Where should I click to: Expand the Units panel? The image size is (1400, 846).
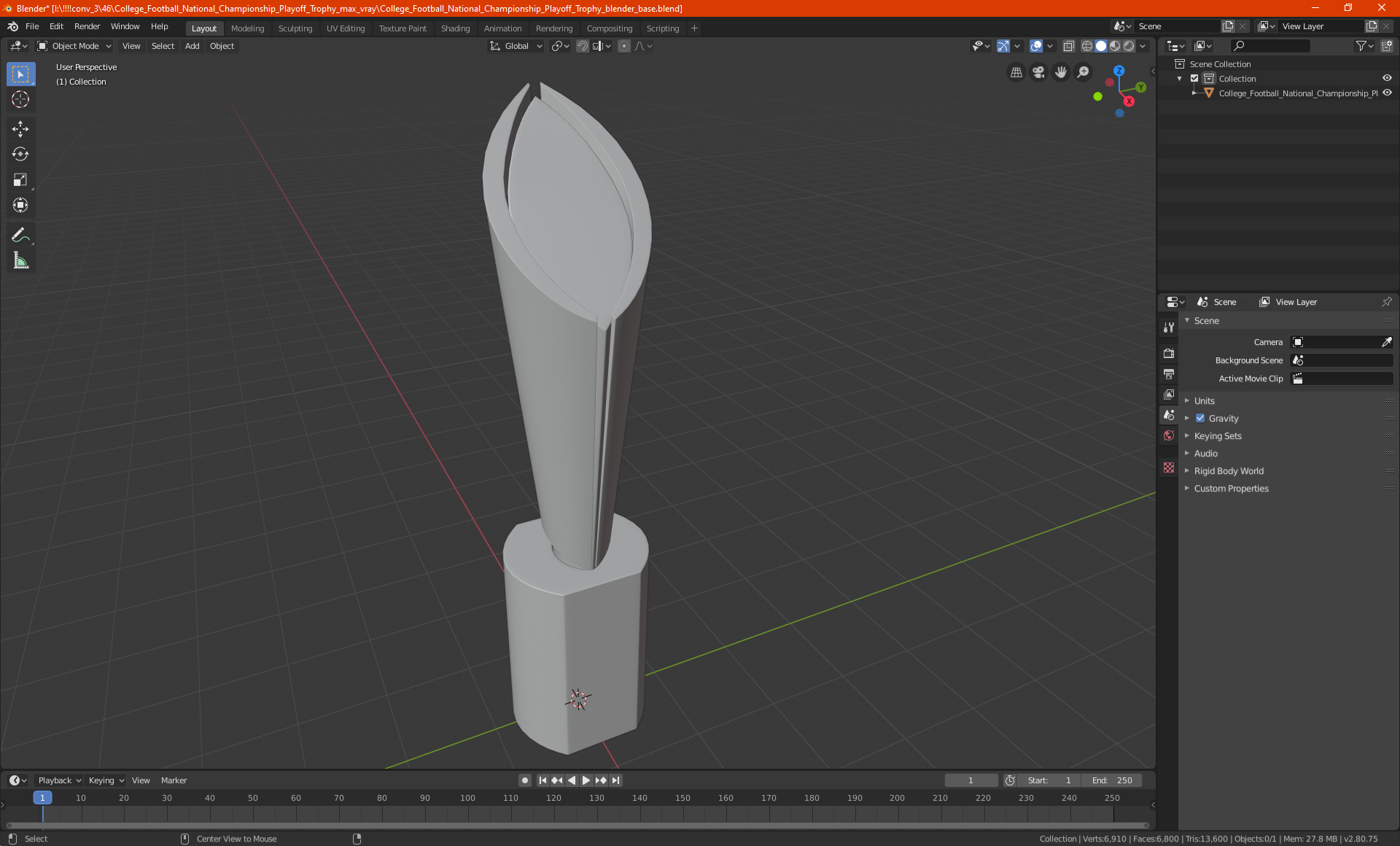coord(1204,401)
